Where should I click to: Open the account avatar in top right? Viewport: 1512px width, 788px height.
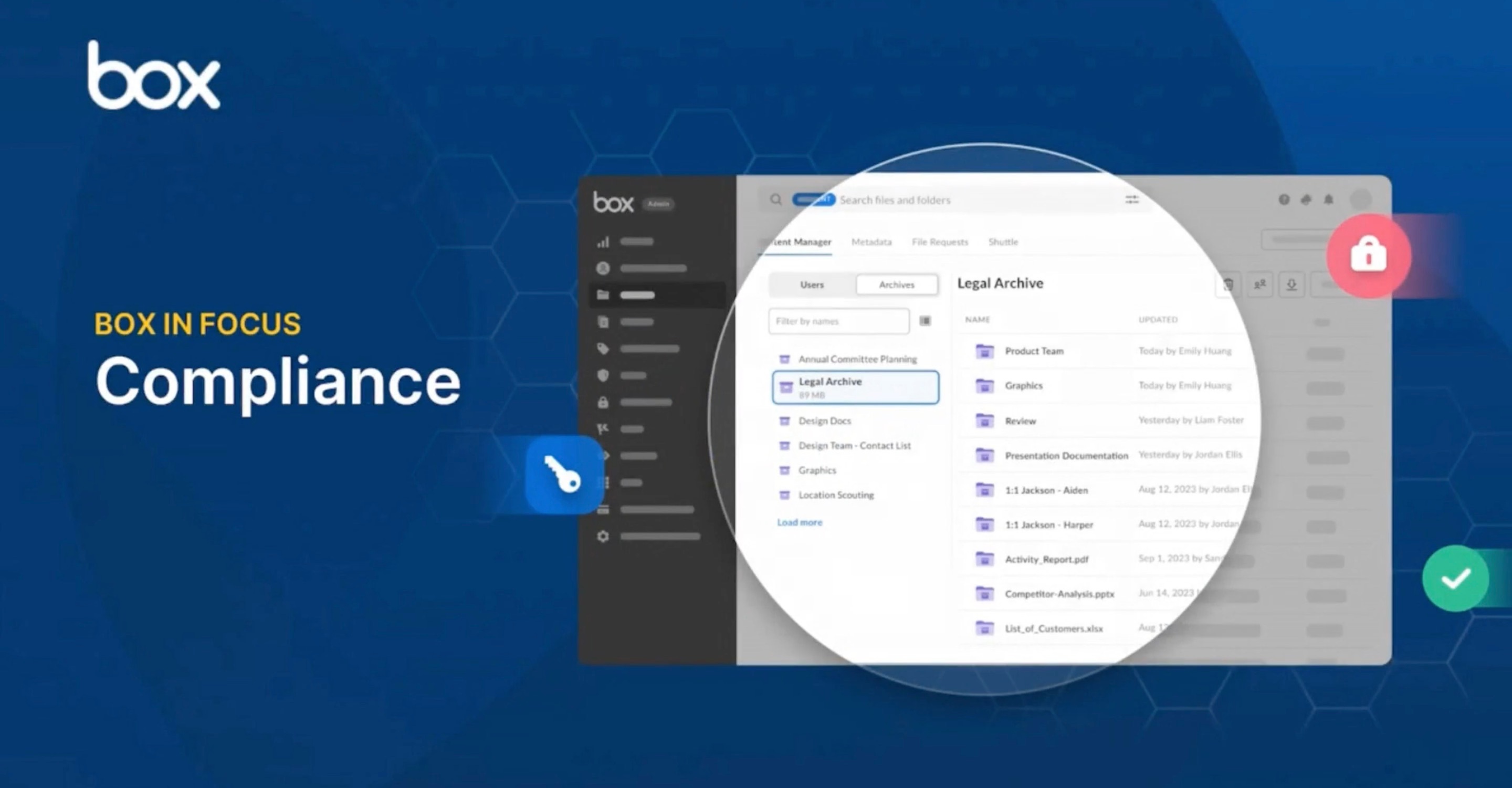[x=1361, y=199]
